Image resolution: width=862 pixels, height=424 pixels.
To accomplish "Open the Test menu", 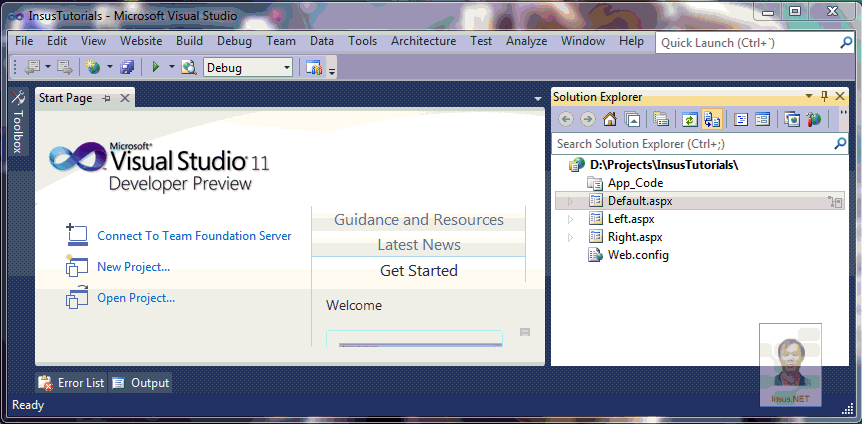I will point(481,41).
